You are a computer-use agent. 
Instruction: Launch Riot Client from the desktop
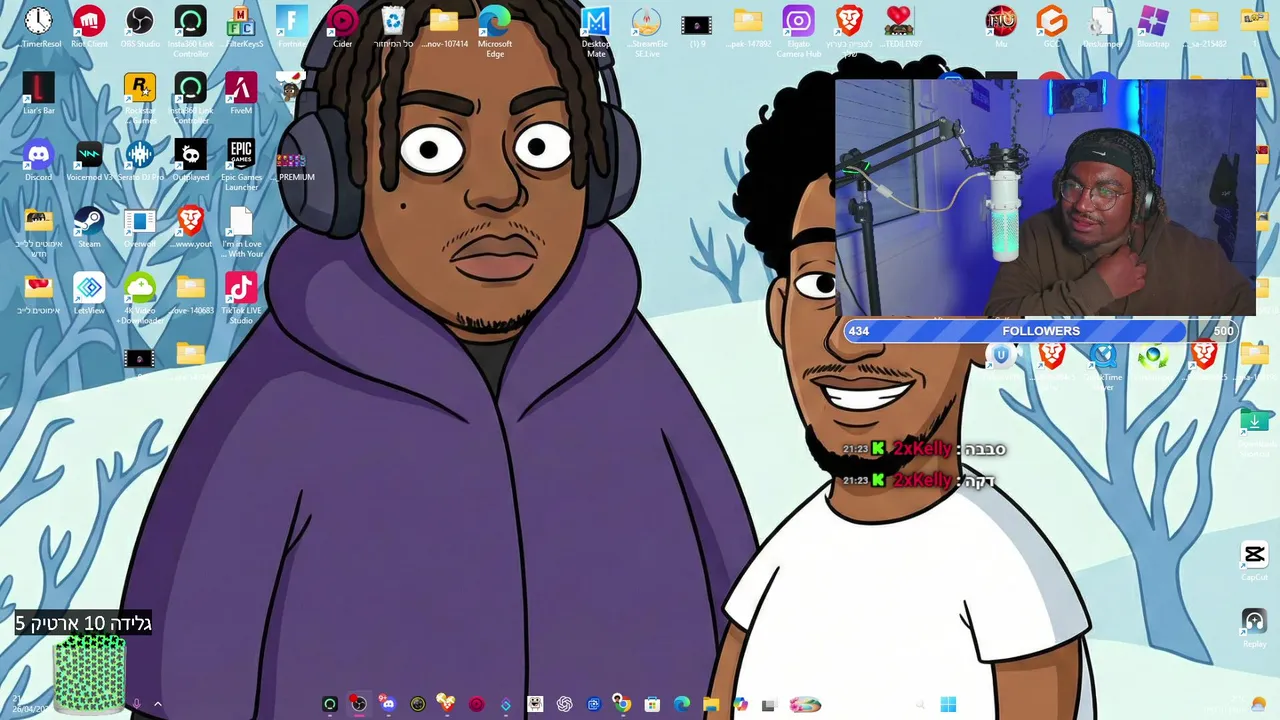pyautogui.click(x=89, y=27)
